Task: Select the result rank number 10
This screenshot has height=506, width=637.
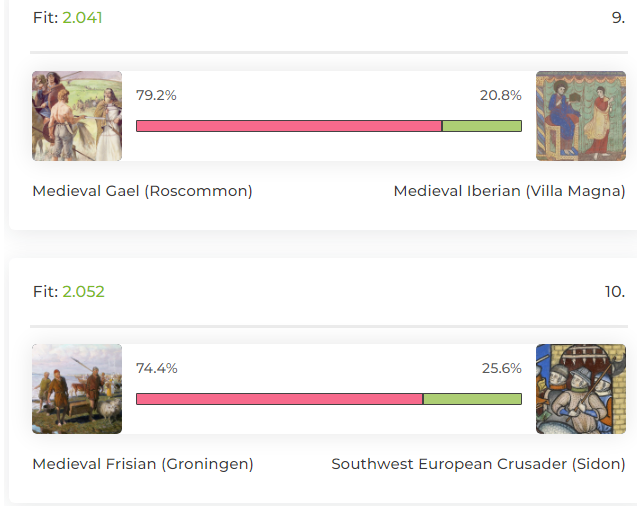Action: coord(615,291)
